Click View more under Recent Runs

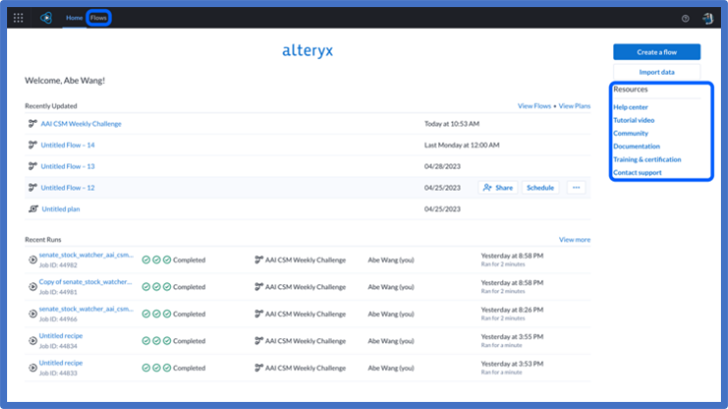(x=574, y=240)
